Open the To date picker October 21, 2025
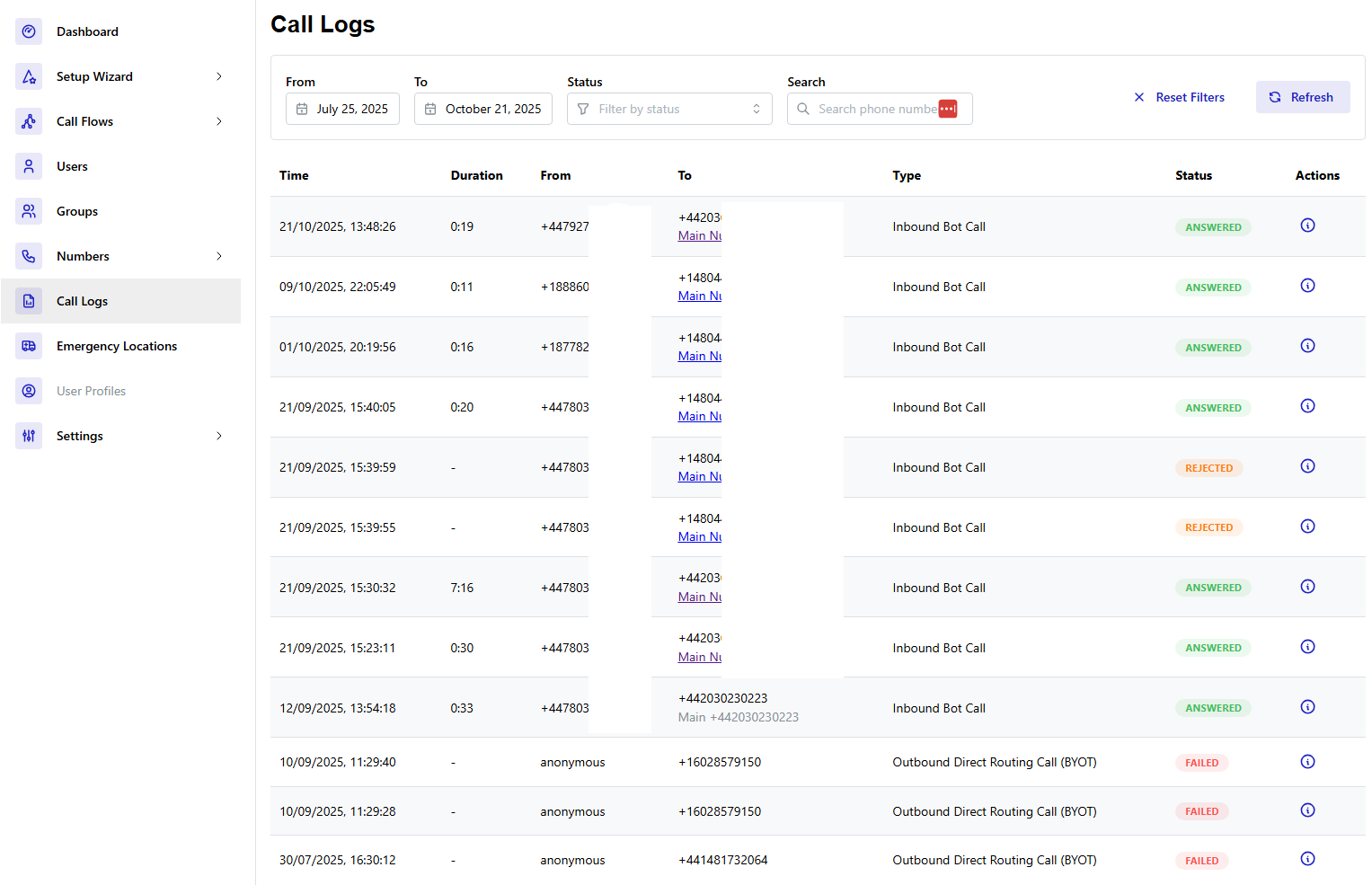 pyautogui.click(x=483, y=109)
